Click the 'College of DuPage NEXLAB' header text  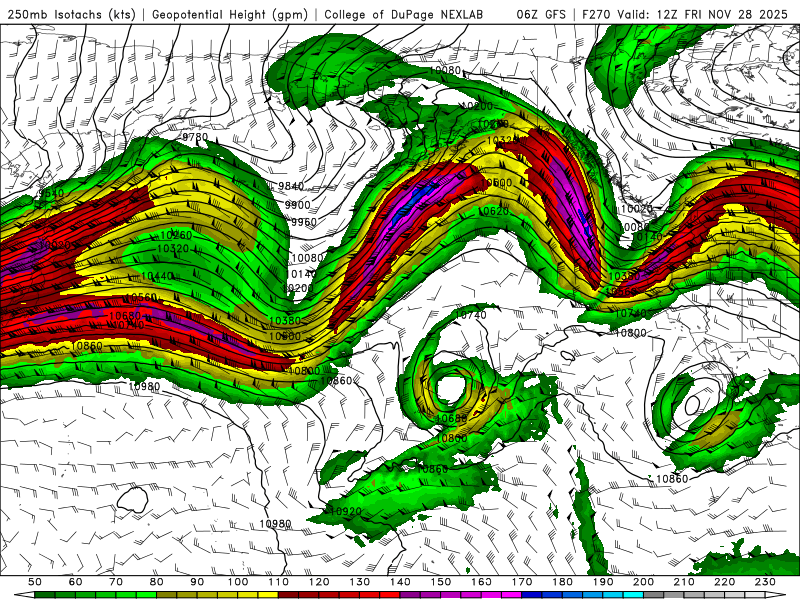point(404,14)
